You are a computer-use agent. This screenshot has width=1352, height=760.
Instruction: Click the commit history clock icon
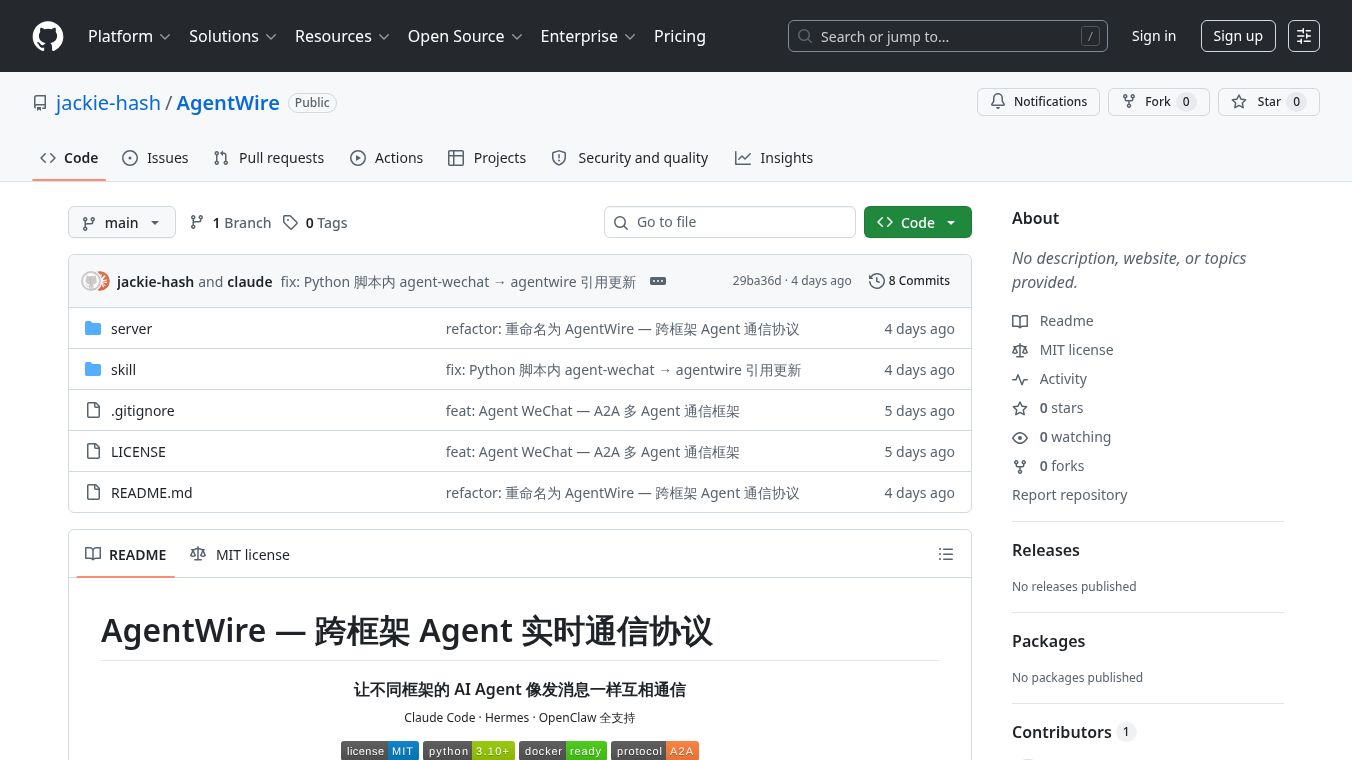click(877, 281)
